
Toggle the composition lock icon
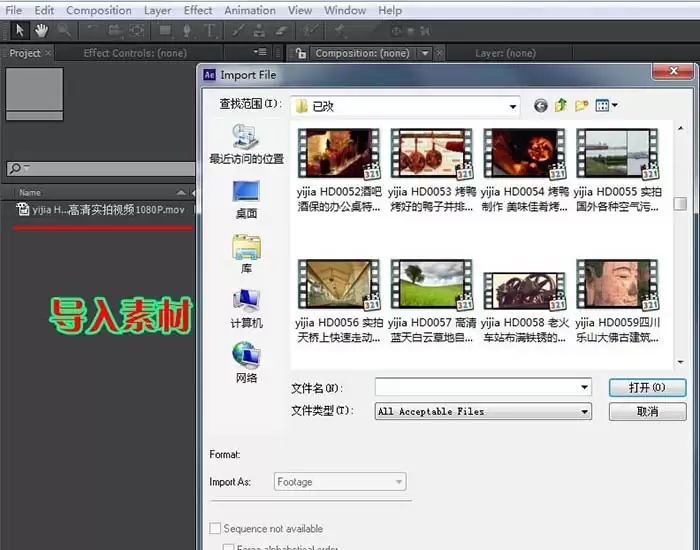click(x=301, y=54)
